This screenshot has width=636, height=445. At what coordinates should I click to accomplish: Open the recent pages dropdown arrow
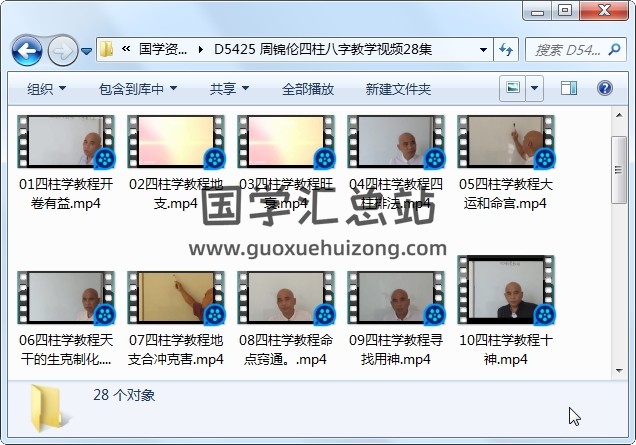[x=86, y=51]
